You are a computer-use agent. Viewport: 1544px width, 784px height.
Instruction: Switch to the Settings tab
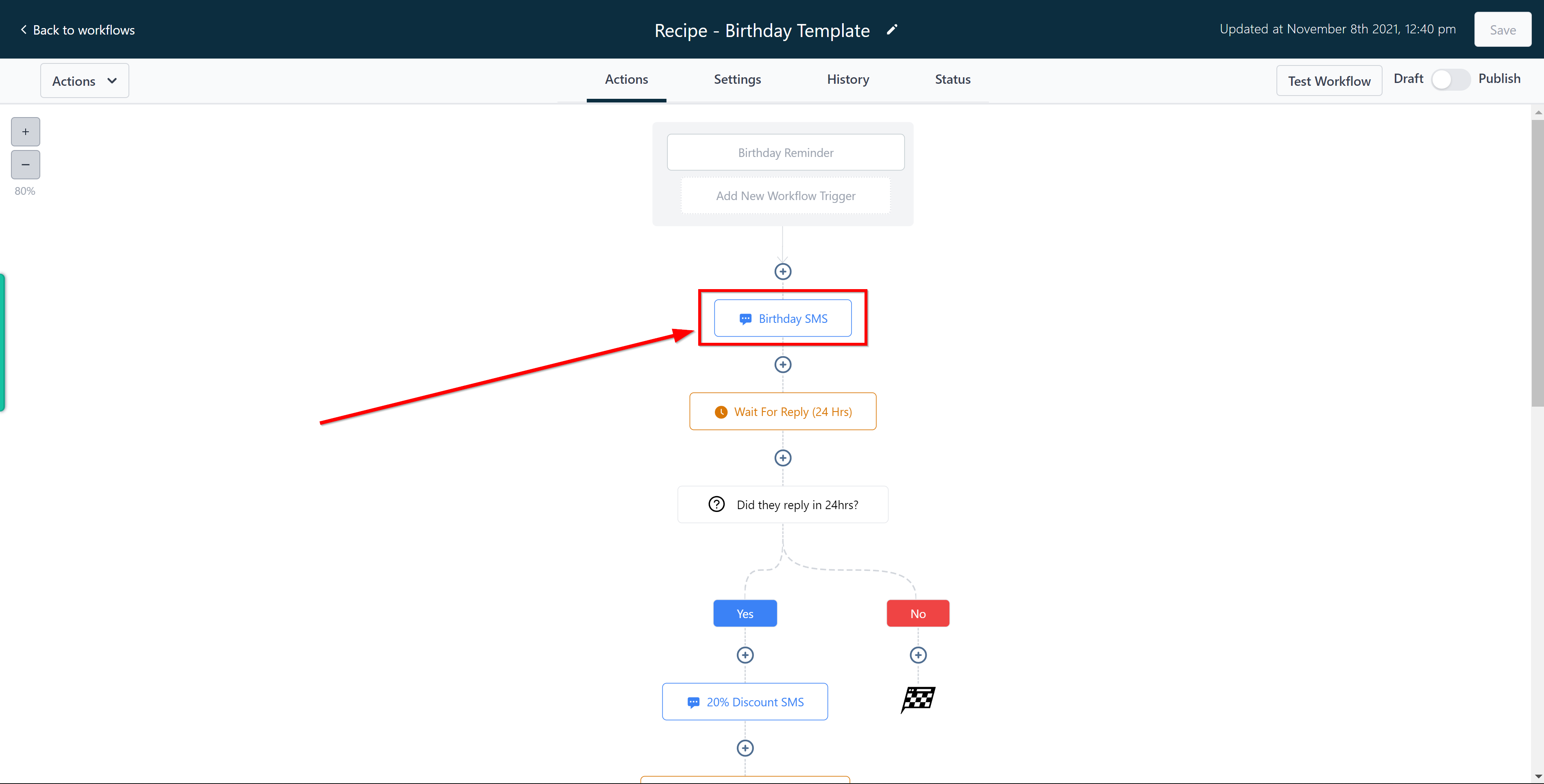pos(737,80)
